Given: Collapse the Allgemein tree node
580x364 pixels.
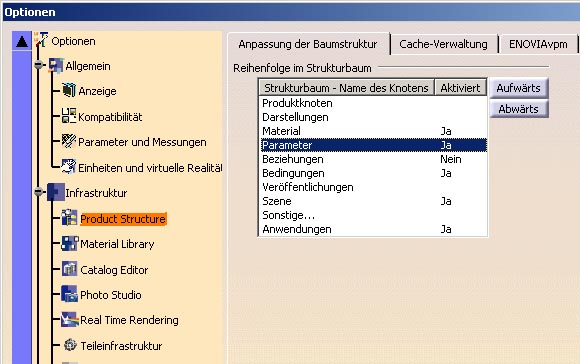Looking at the screenshot, I should 38,65.
